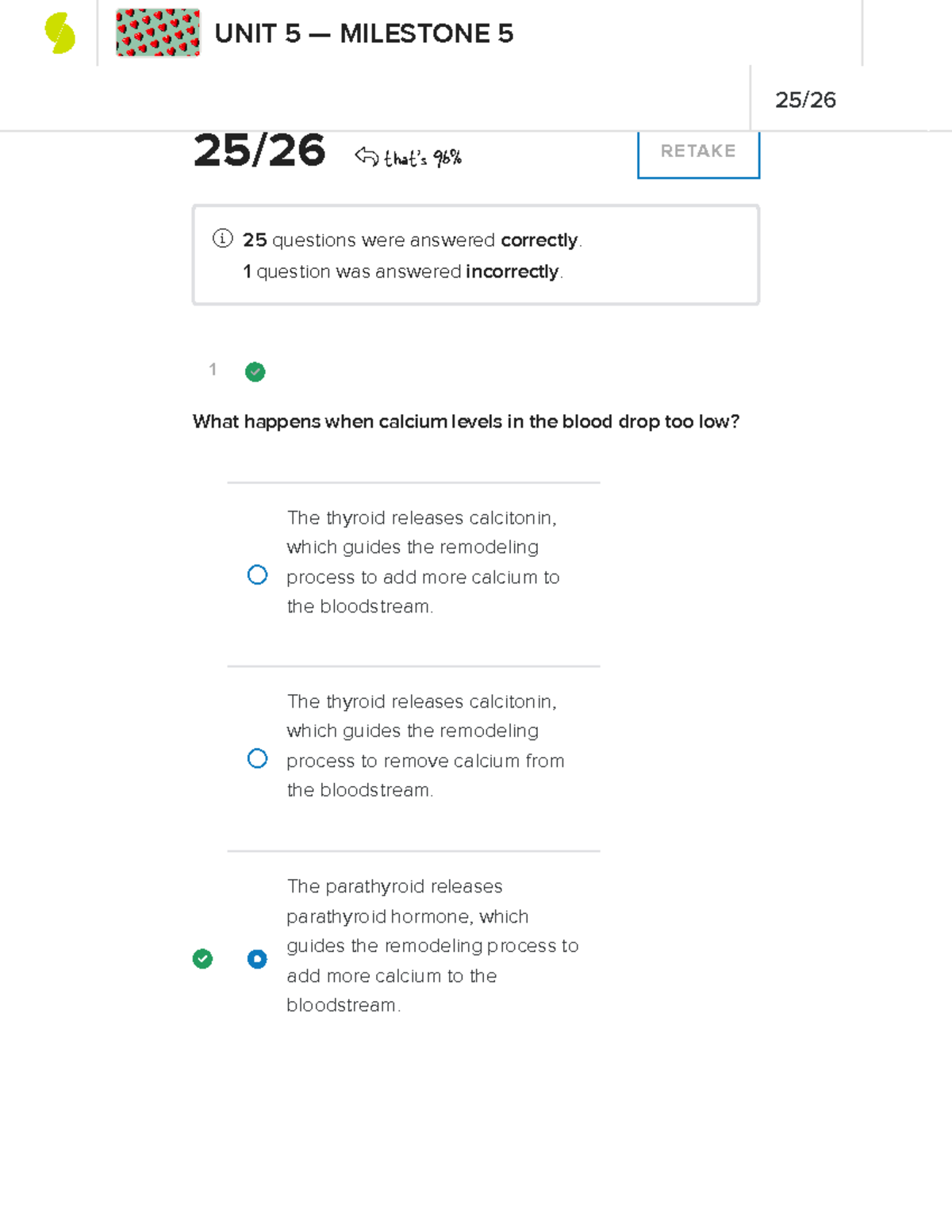Click the question text about calcium levels

click(466, 421)
